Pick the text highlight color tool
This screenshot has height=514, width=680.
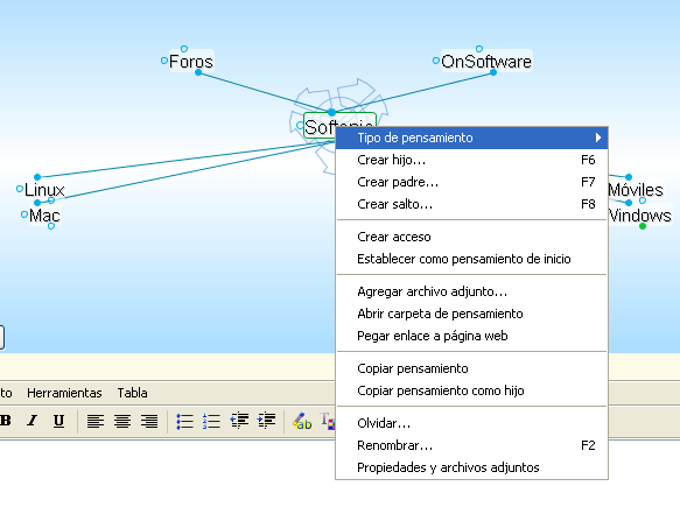(302, 421)
